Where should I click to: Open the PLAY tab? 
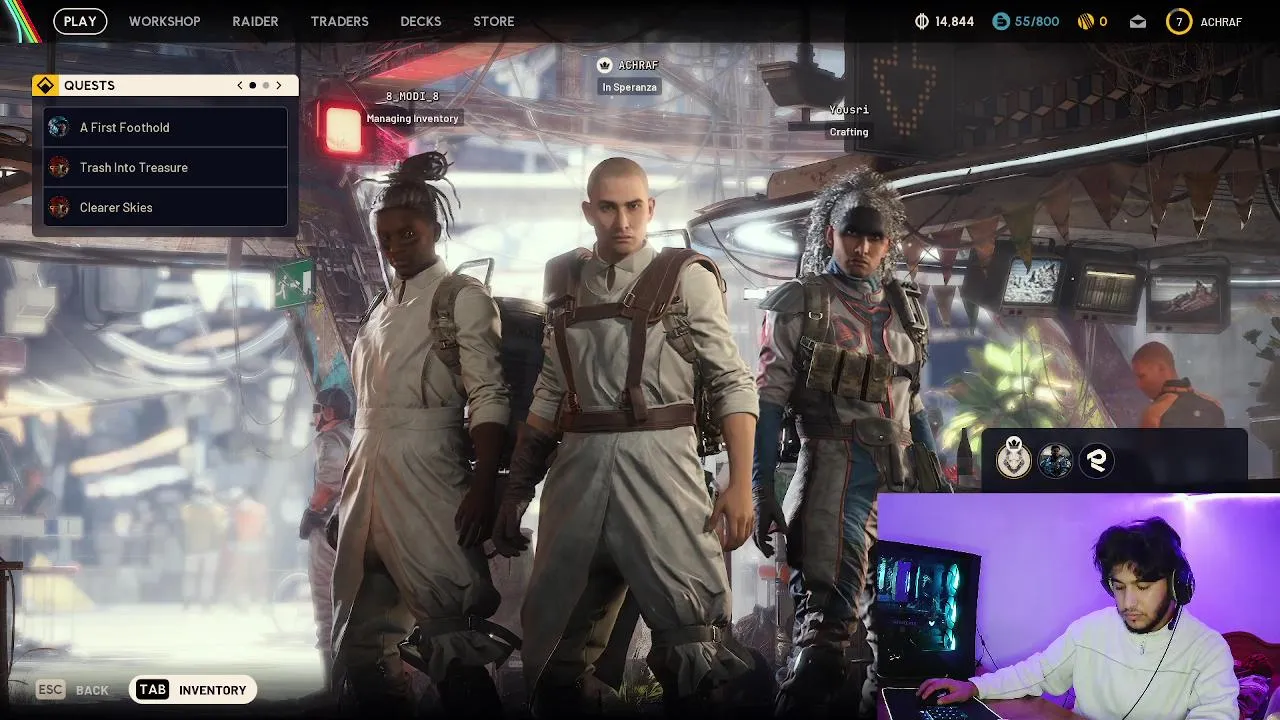[x=80, y=21]
